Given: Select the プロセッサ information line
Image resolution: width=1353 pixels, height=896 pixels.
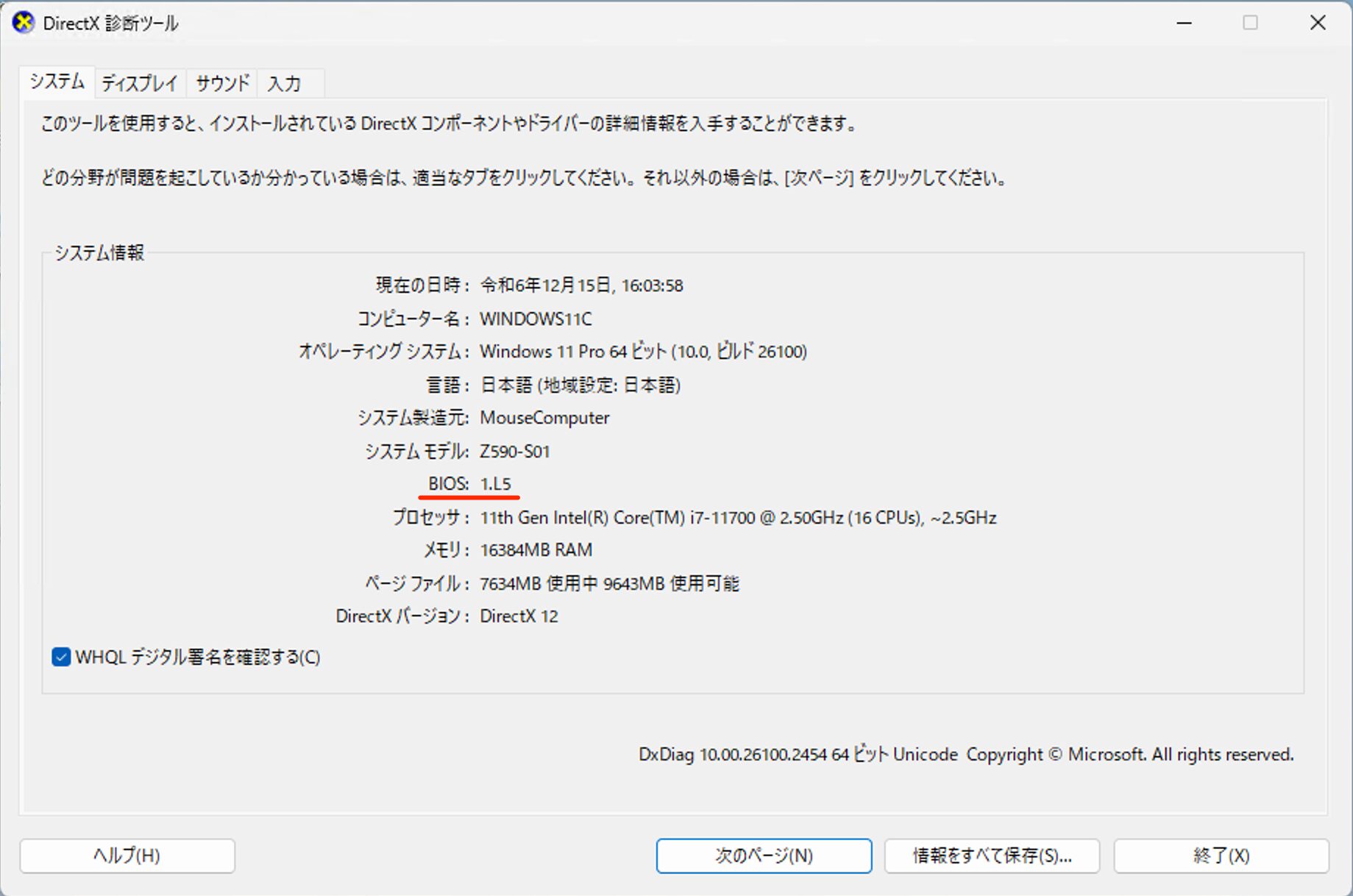Looking at the screenshot, I should 737,517.
